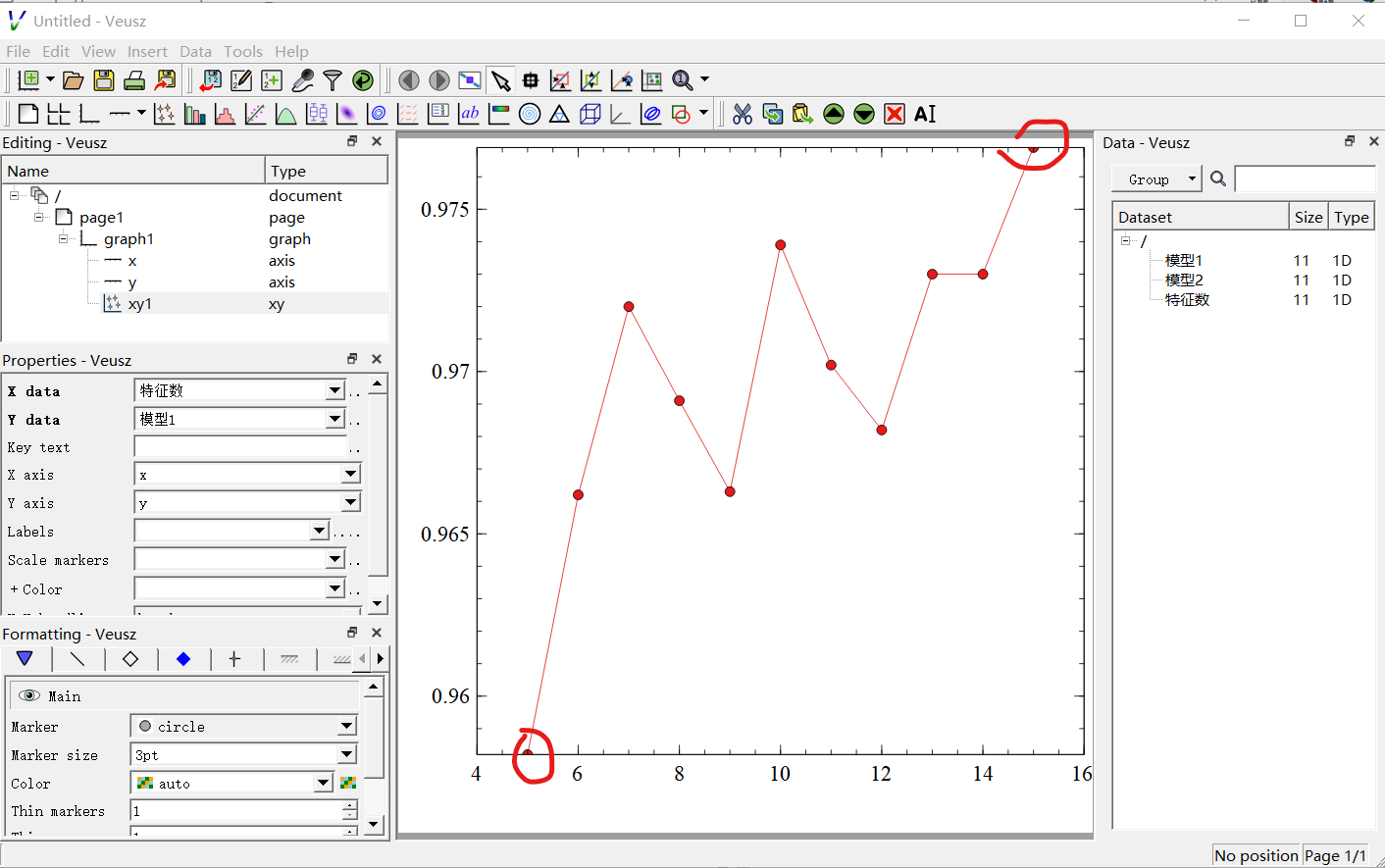Print the document via the printer icon
Viewport: 1385px width, 868px height.
pos(135,80)
